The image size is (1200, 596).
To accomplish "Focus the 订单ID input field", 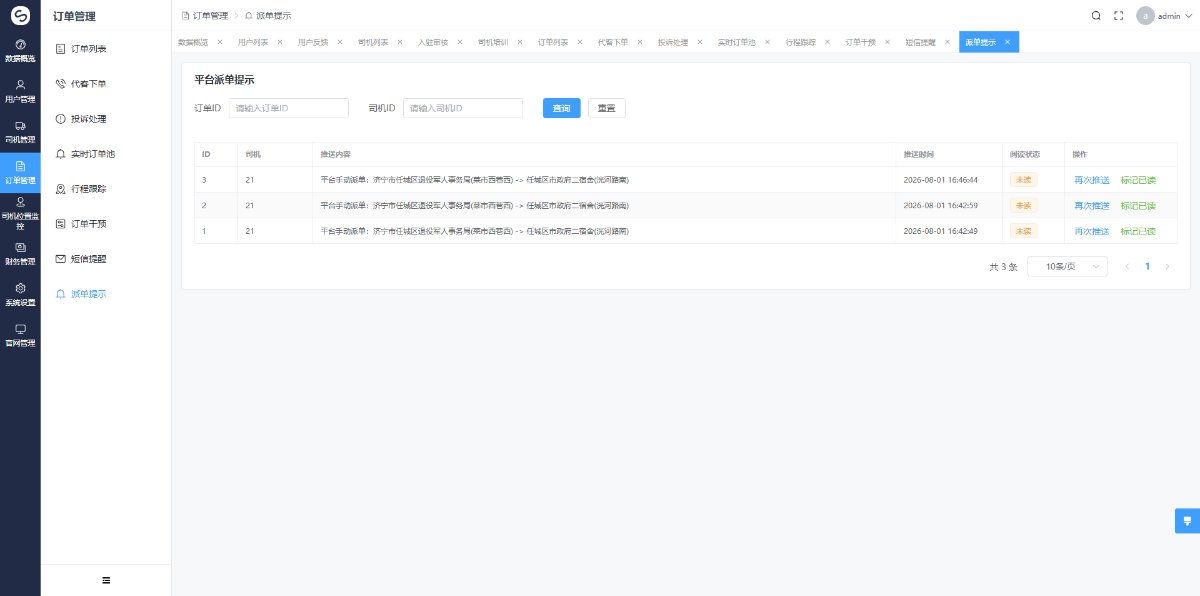I will coord(289,108).
